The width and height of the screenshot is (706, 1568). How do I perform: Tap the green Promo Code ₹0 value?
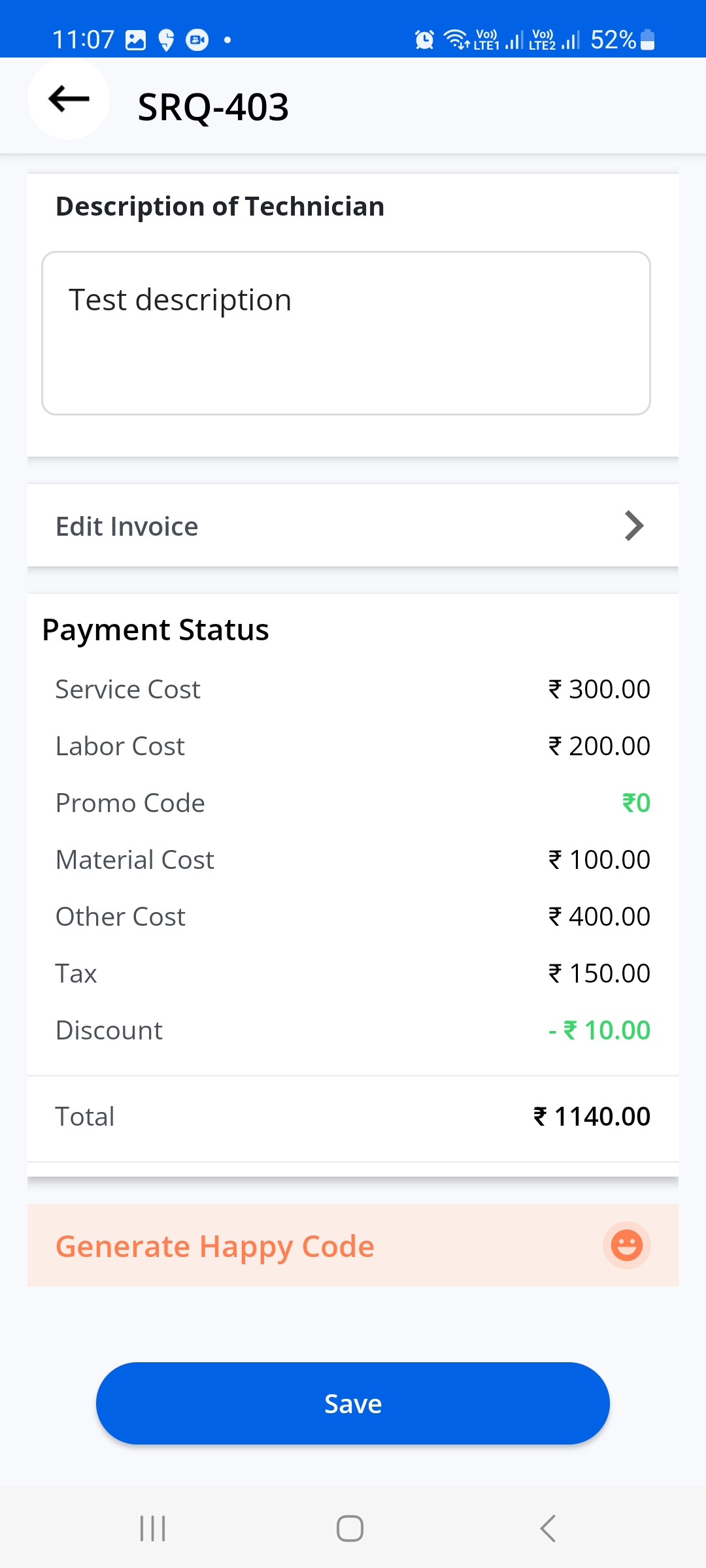tap(636, 803)
